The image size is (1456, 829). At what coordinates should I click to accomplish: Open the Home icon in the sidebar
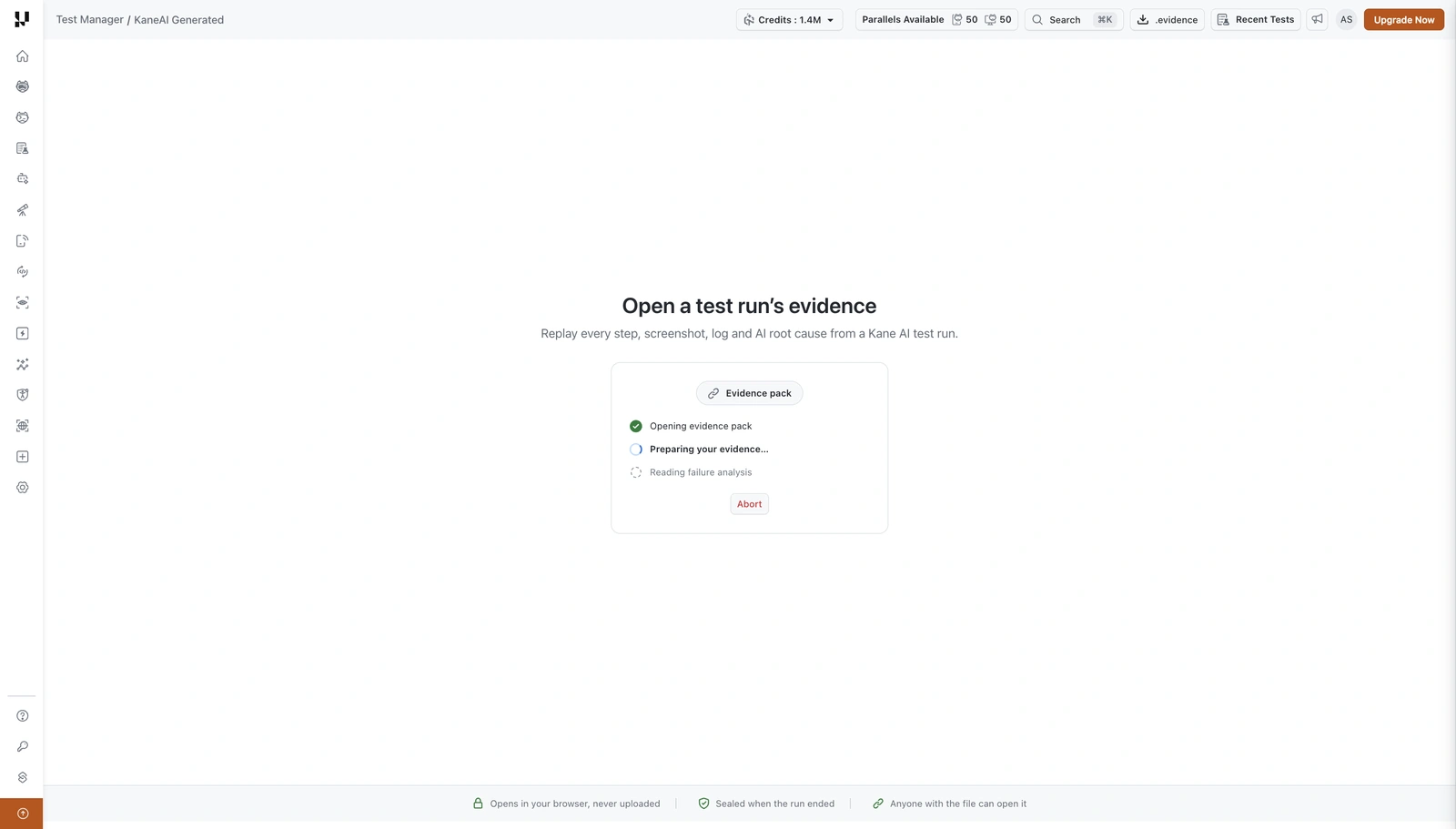point(23,56)
